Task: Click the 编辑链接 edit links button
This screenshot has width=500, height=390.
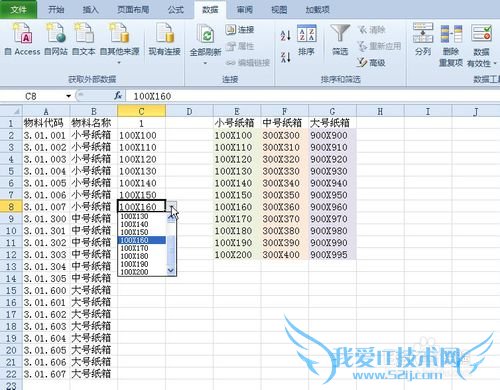Action: pyautogui.click(x=248, y=63)
